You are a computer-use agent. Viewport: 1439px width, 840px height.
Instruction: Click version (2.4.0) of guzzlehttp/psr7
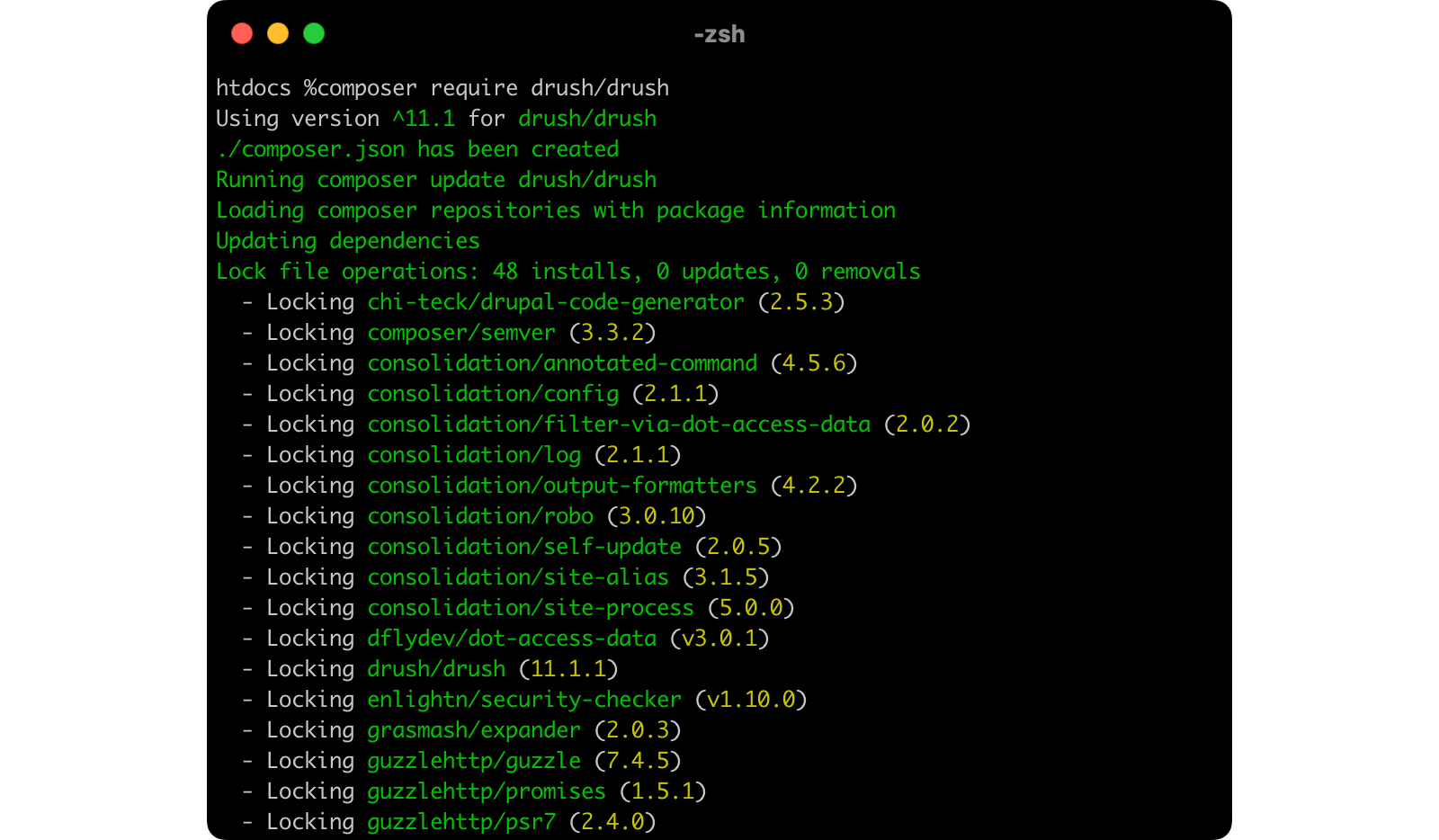point(612,822)
